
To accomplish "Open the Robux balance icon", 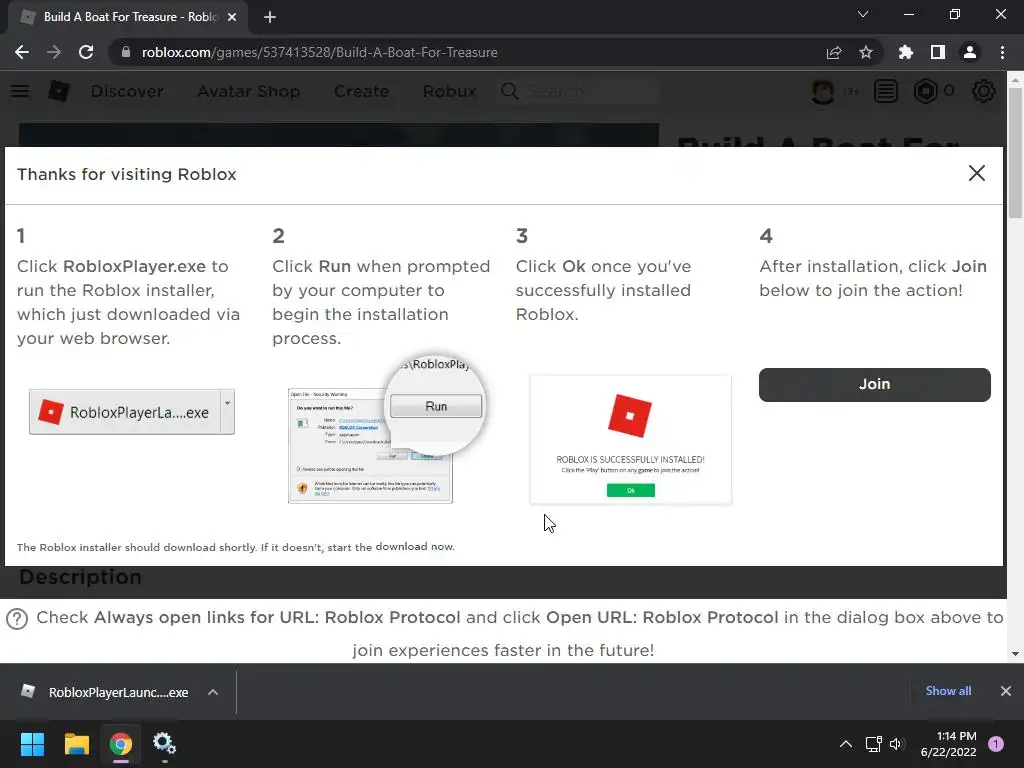I will [x=925, y=91].
